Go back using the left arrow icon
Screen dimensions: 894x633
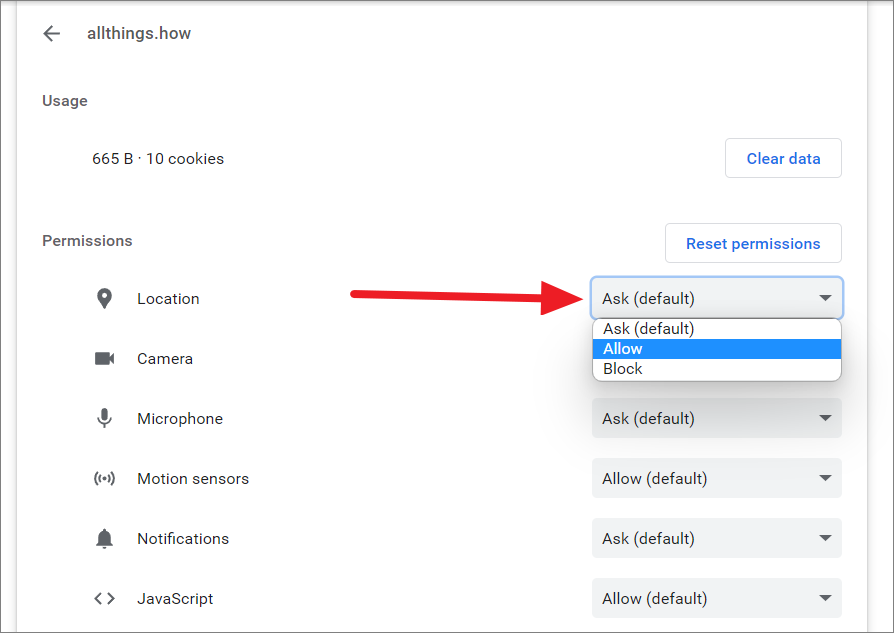(x=51, y=34)
